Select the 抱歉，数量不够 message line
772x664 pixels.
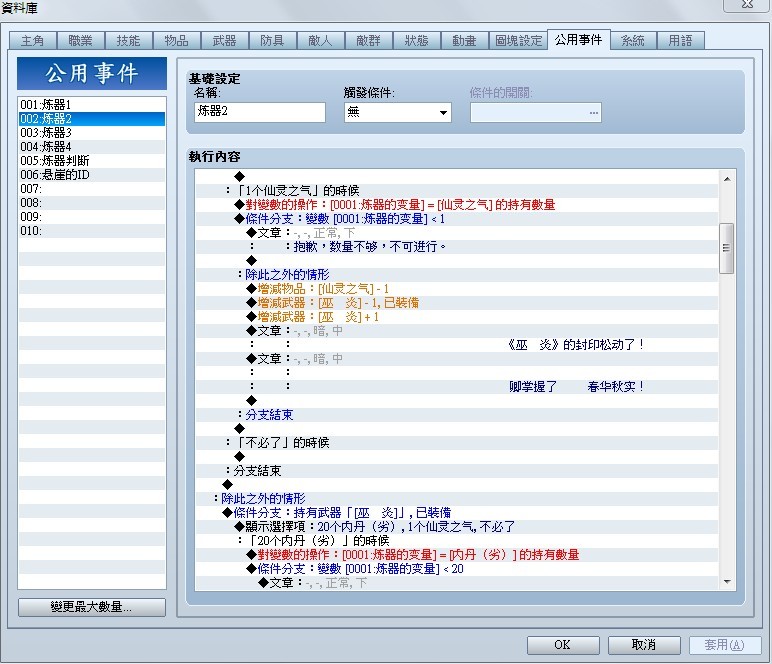coord(457,247)
